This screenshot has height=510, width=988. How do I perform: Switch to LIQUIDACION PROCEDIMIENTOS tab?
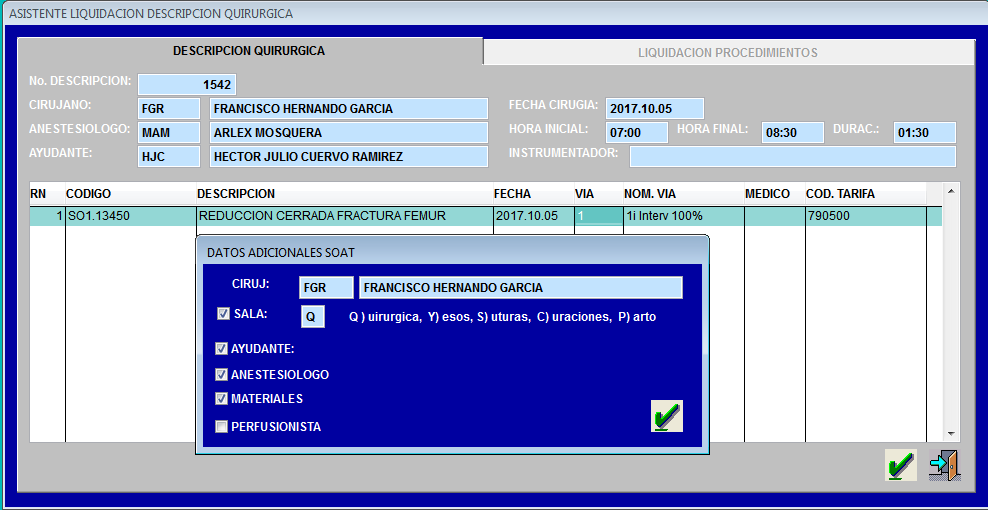click(728, 52)
